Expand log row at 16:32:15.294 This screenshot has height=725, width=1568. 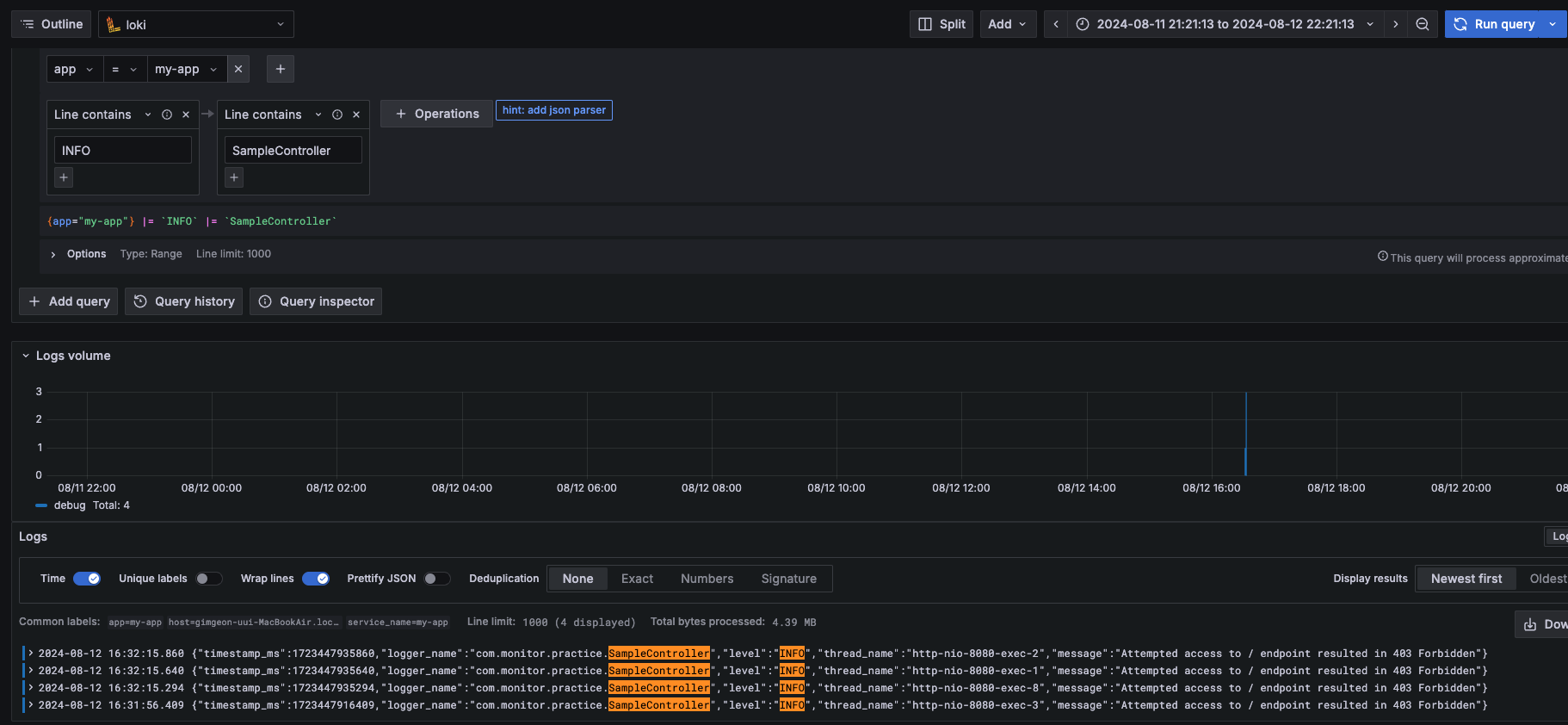pos(31,688)
